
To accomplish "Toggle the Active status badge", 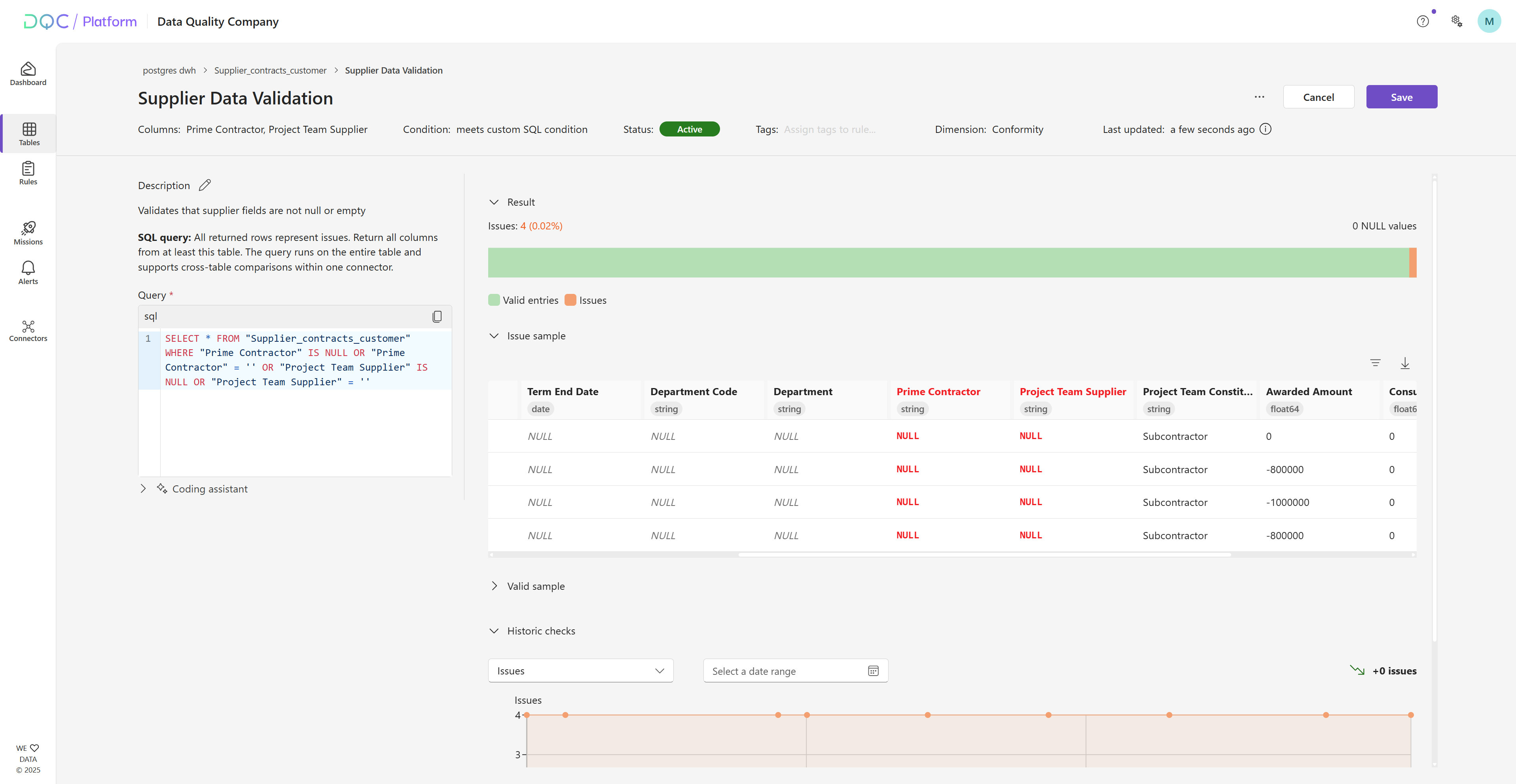I will tap(689, 129).
